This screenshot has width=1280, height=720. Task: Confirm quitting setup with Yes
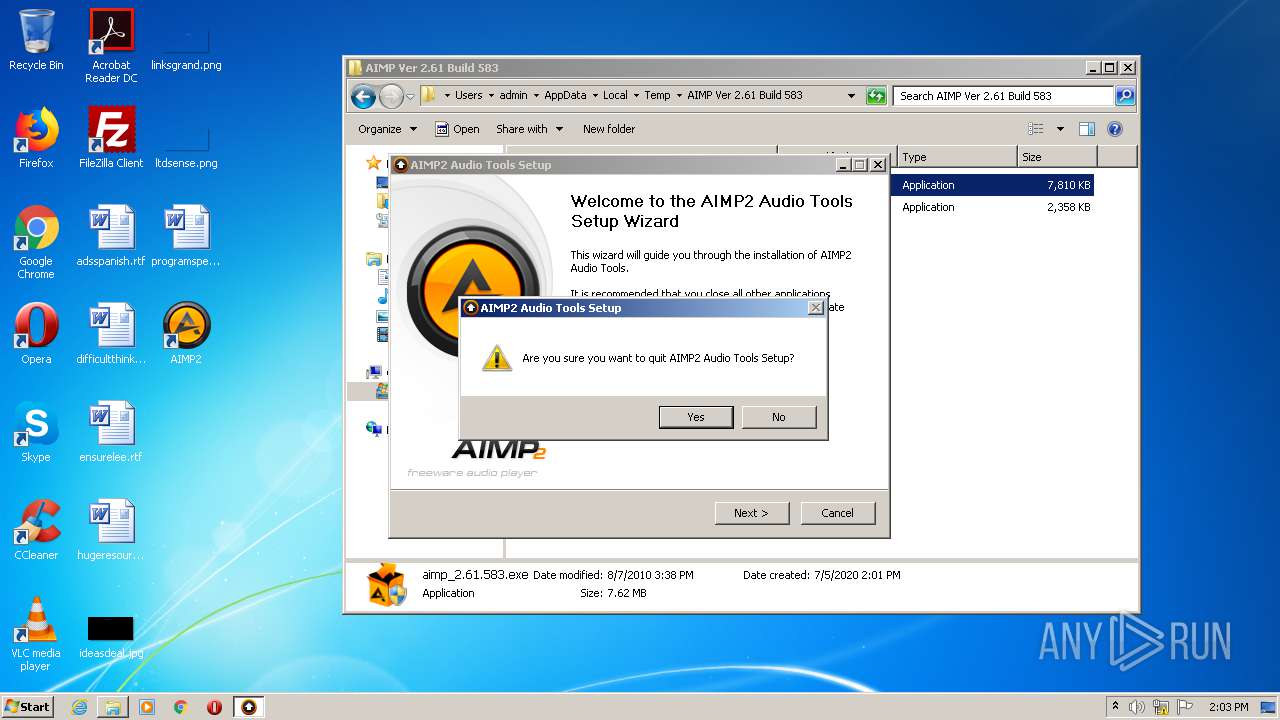pyautogui.click(x=696, y=417)
